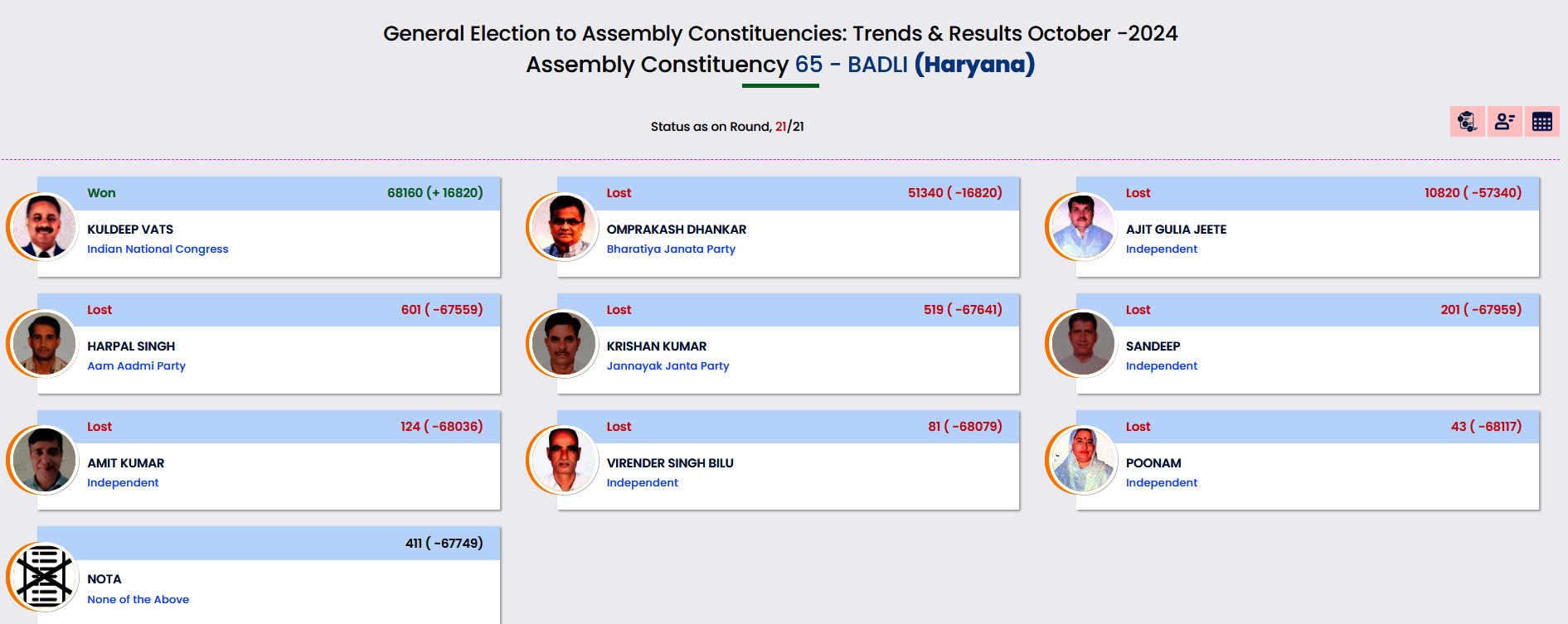Click the candidate list person icon
This screenshot has height=624, width=1568.
1504,122
